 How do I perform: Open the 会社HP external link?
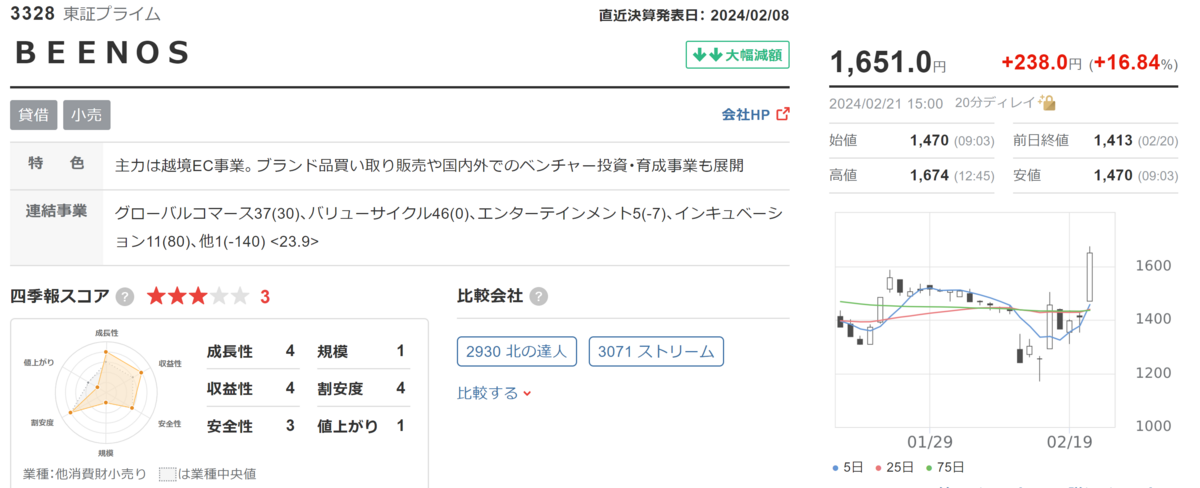point(755,114)
